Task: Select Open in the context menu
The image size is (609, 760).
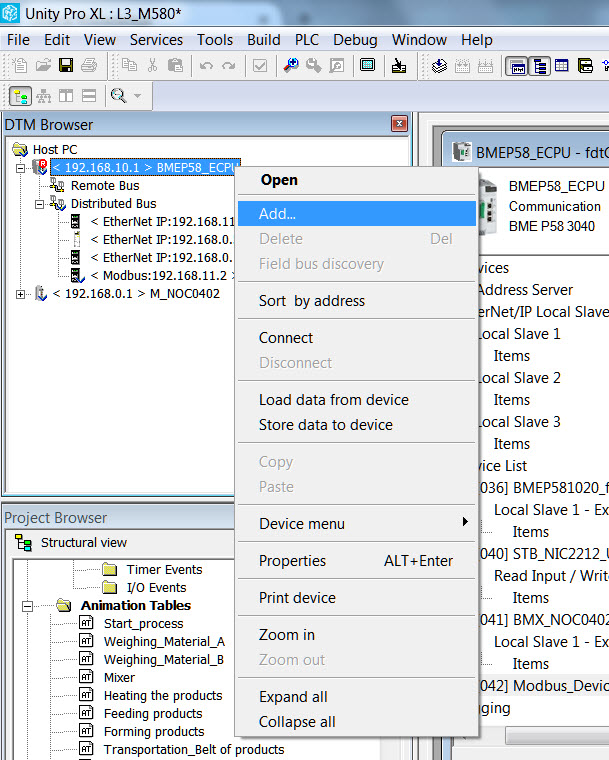Action: point(357,180)
